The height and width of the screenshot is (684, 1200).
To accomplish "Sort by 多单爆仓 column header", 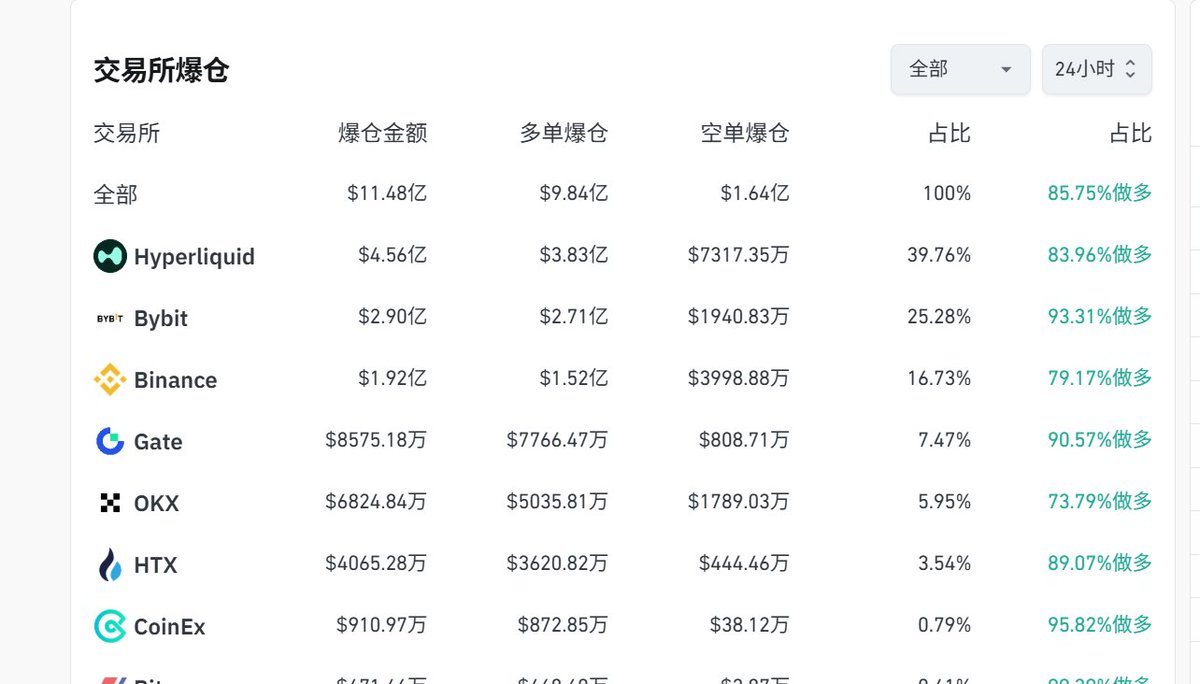I will (564, 133).
